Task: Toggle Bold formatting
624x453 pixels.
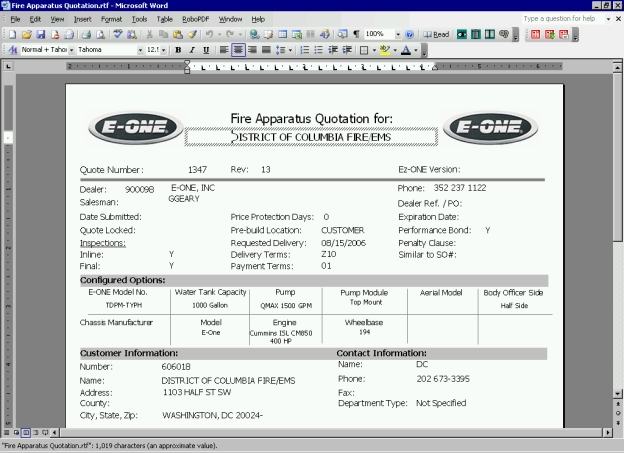Action: [178, 50]
